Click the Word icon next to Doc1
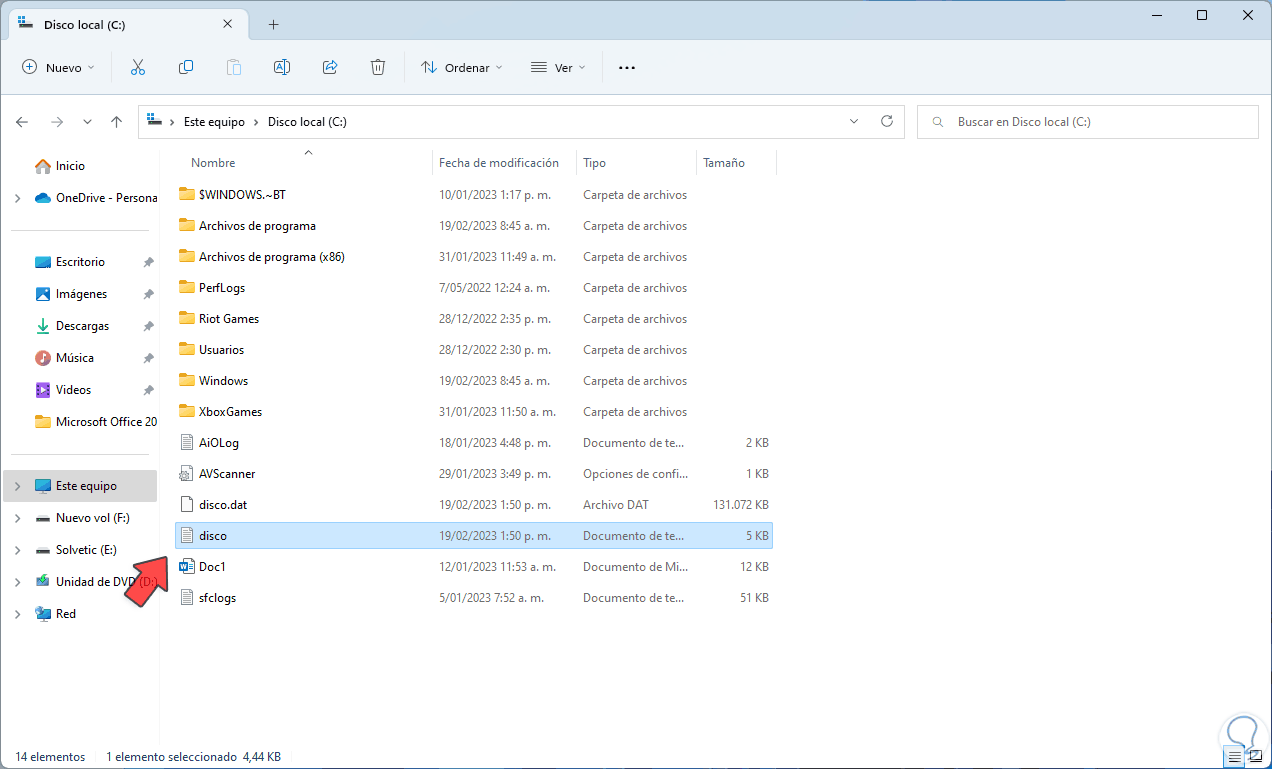The height and width of the screenshot is (769, 1272). coord(186,567)
